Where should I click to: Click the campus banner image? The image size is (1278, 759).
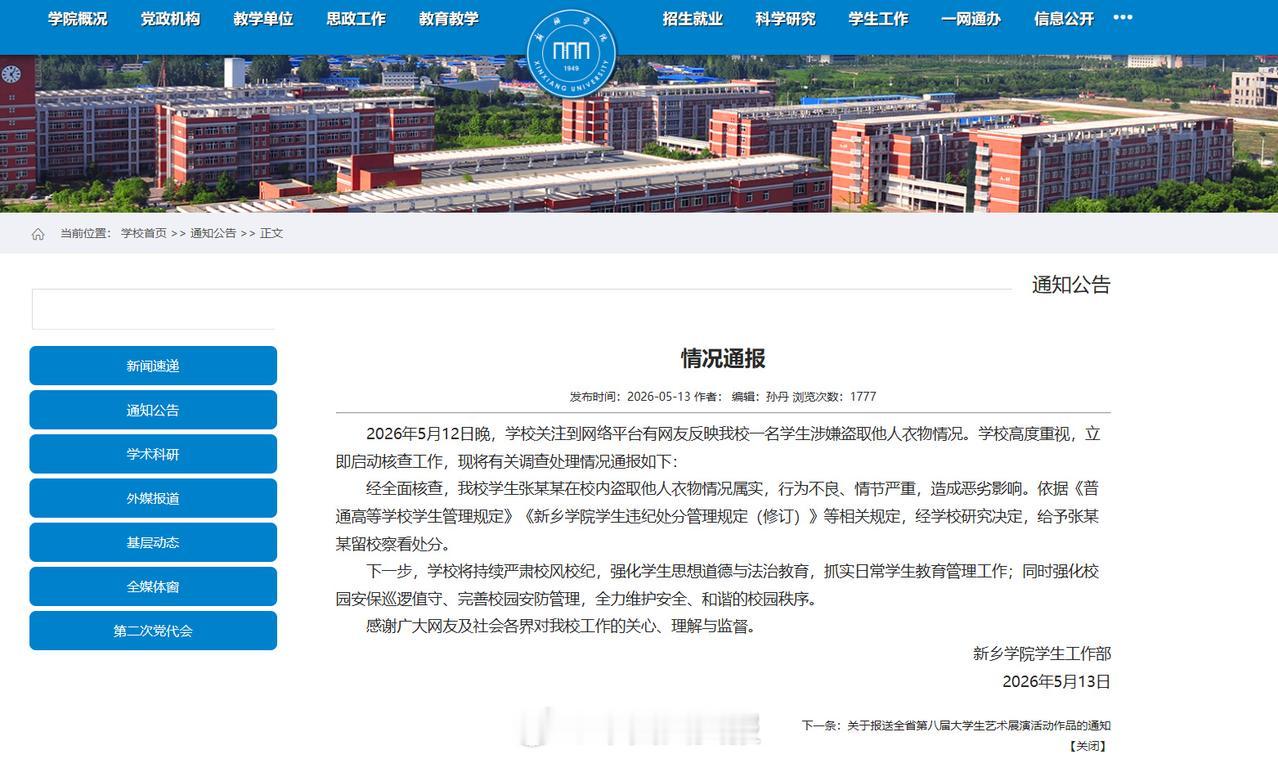click(x=639, y=134)
